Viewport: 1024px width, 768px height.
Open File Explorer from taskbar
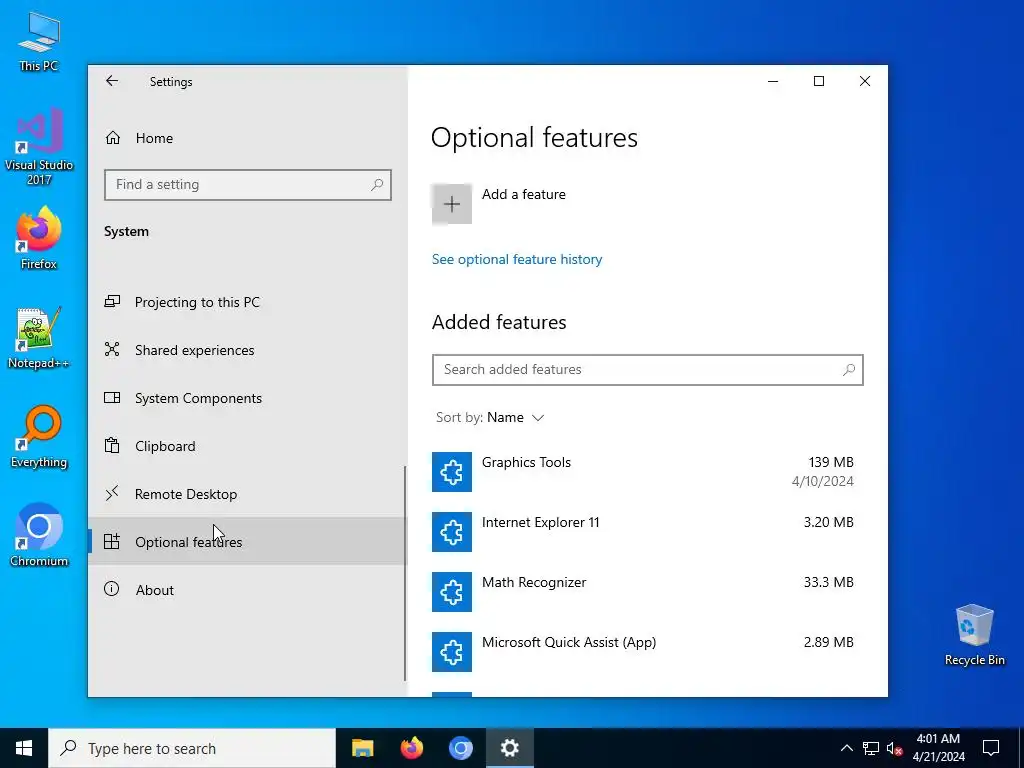click(x=362, y=748)
